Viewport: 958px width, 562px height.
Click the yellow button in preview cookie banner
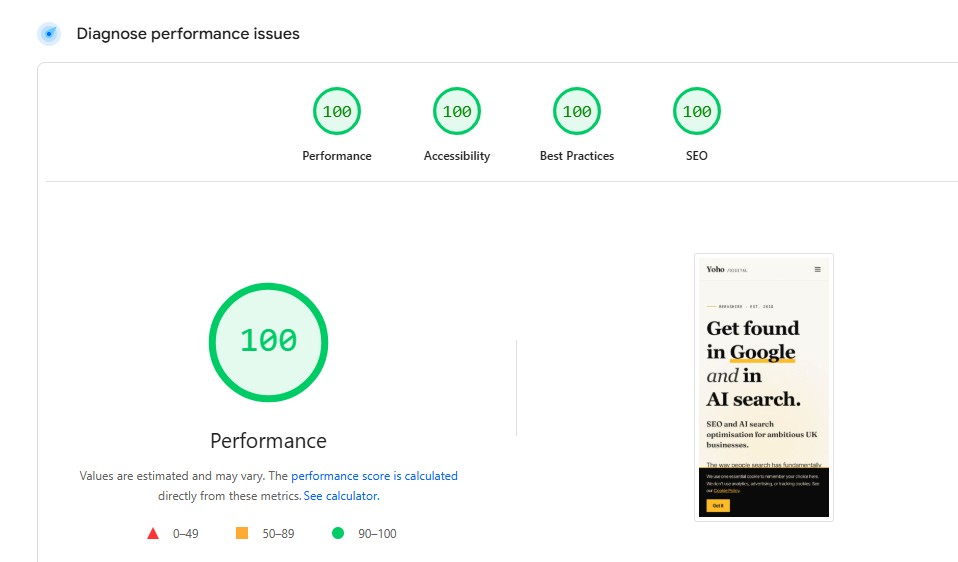[x=718, y=506]
